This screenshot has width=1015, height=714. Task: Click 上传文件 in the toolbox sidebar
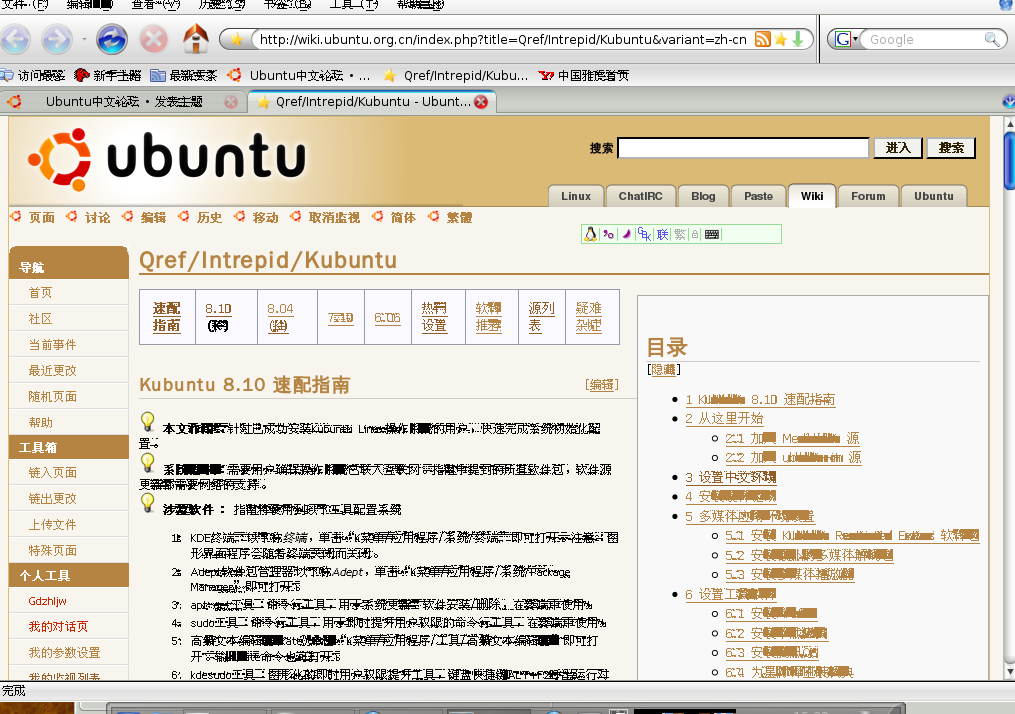click(52, 524)
